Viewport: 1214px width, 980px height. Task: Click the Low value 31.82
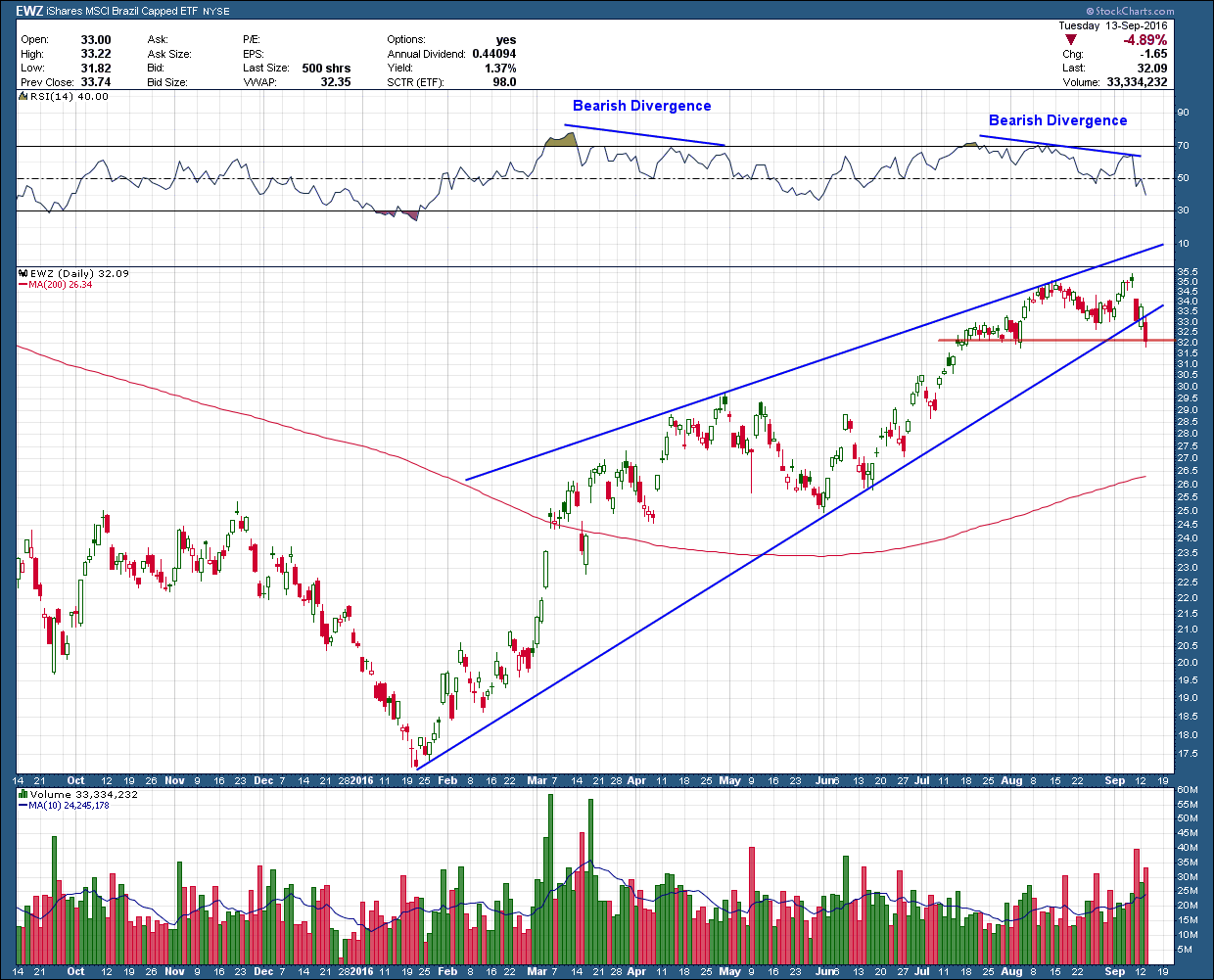(x=95, y=69)
